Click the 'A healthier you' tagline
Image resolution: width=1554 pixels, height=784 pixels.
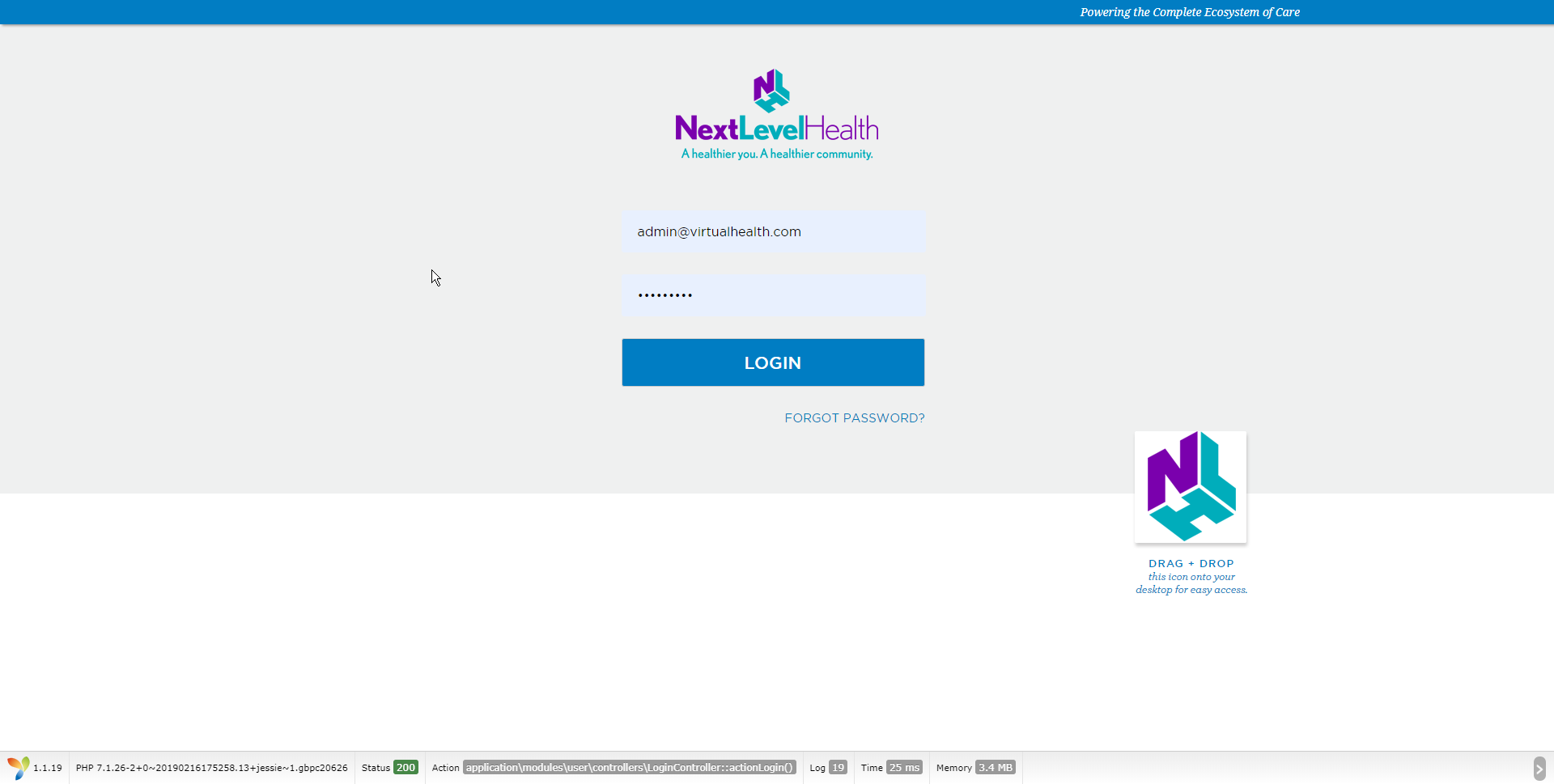776,155
